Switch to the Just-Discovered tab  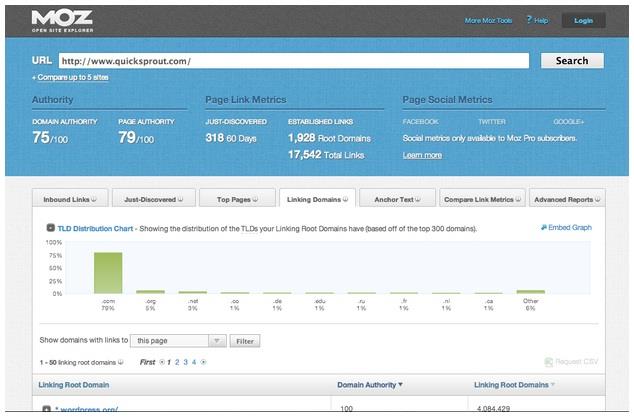coord(154,199)
